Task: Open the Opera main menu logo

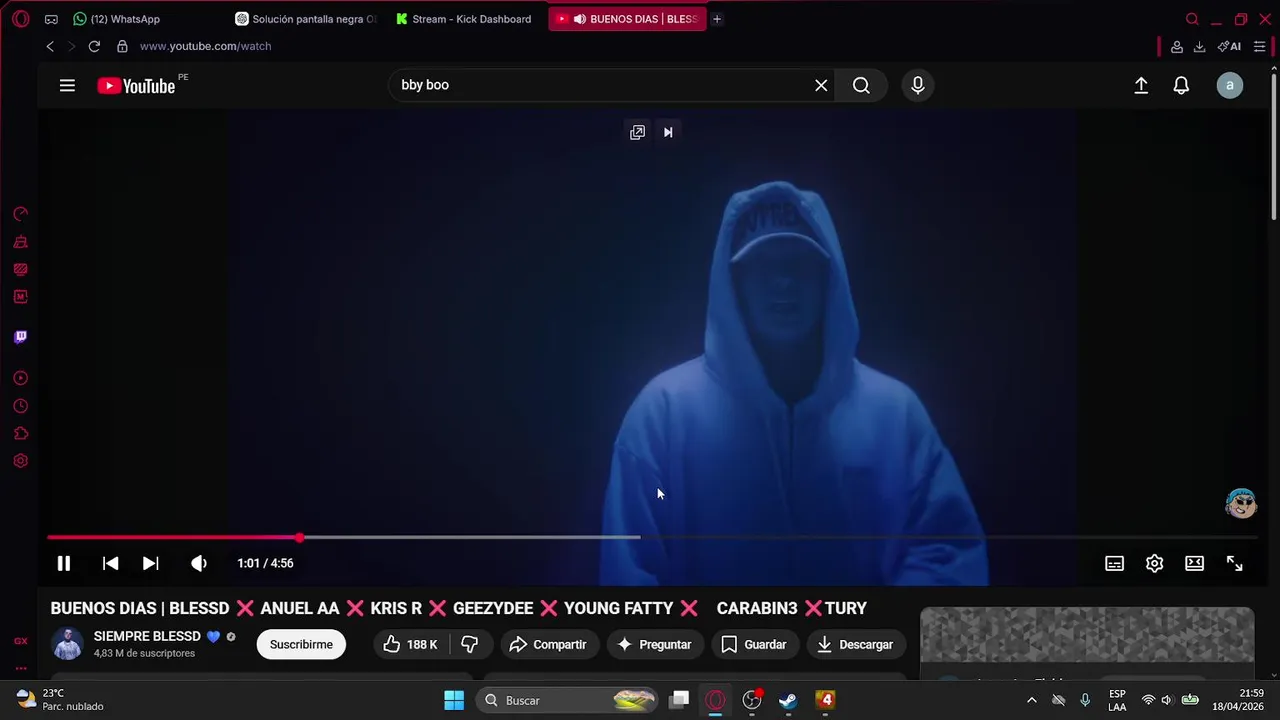Action: pos(21,19)
